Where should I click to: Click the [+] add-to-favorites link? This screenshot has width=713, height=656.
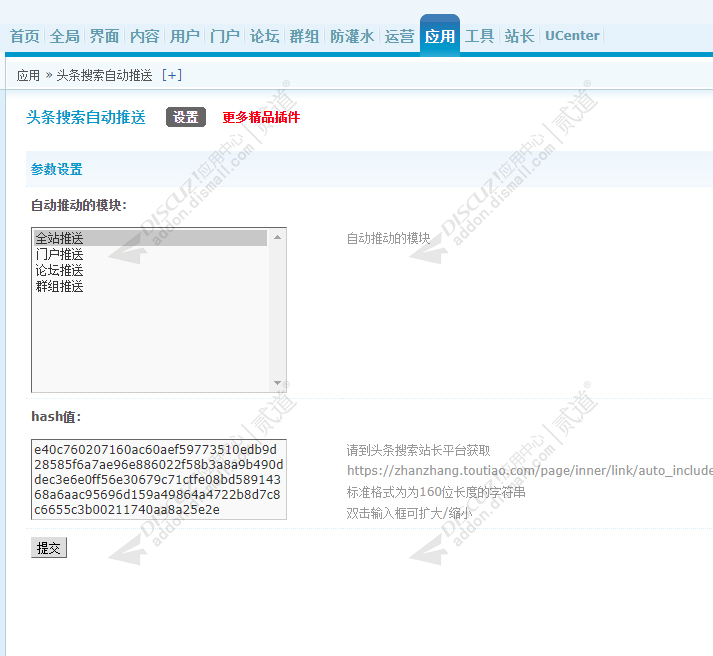pyautogui.click(x=172, y=75)
